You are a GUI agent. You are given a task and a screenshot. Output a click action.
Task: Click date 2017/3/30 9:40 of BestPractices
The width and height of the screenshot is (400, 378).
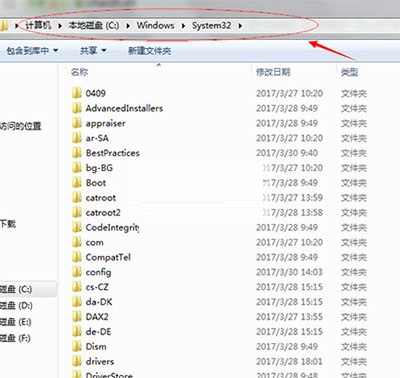tap(287, 153)
